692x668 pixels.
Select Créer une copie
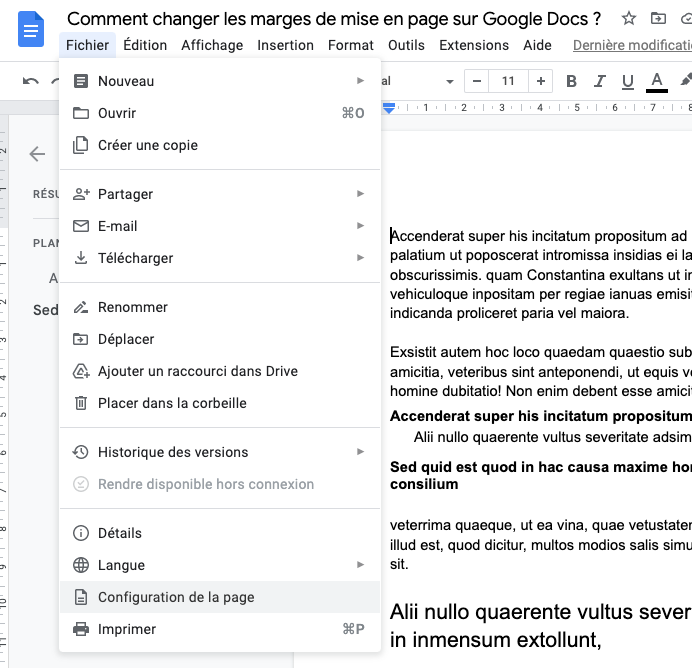pos(220,145)
